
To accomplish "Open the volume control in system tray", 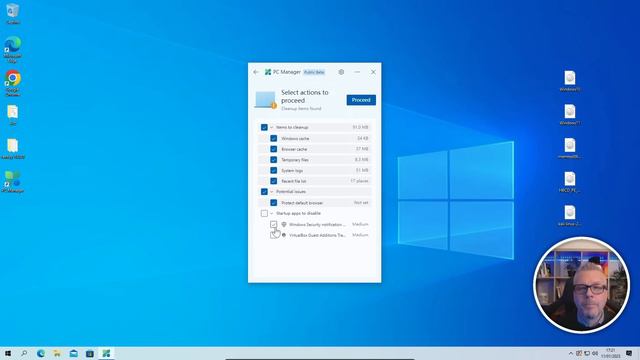I will click(596, 353).
